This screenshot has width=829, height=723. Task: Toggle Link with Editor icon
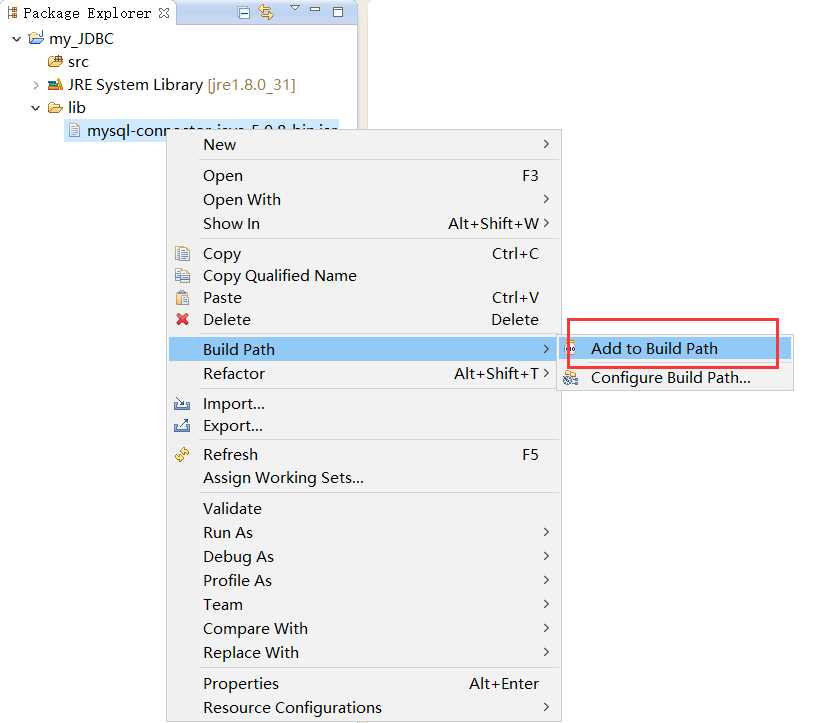[266, 12]
